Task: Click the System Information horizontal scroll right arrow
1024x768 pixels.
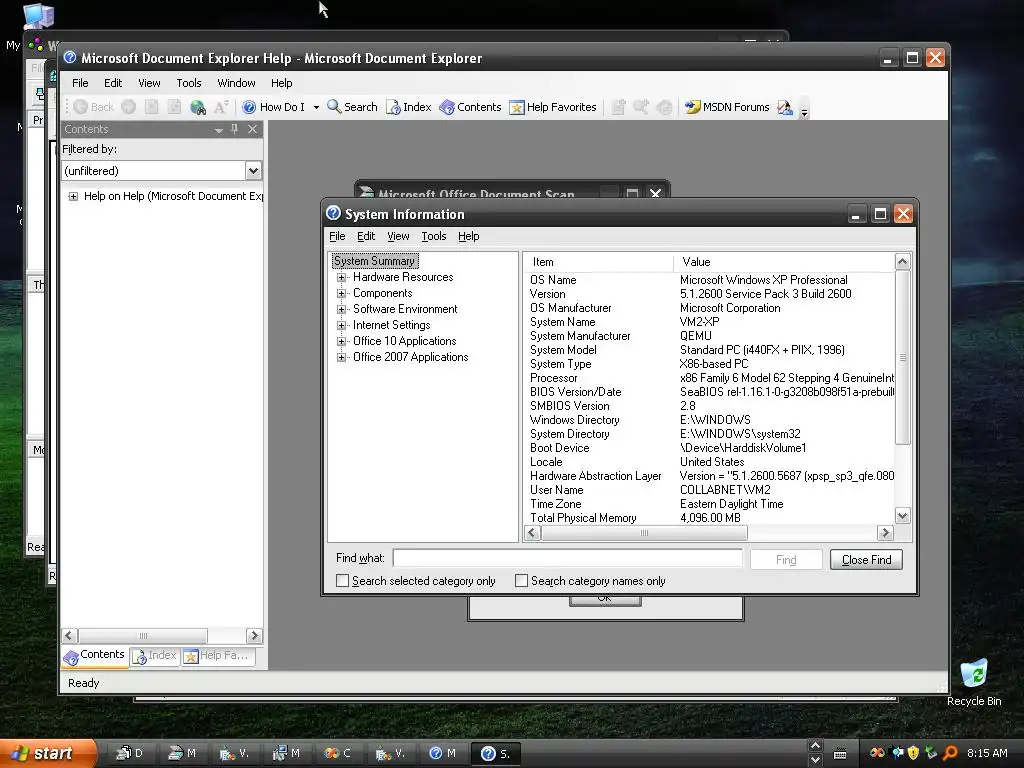Action: point(886,533)
